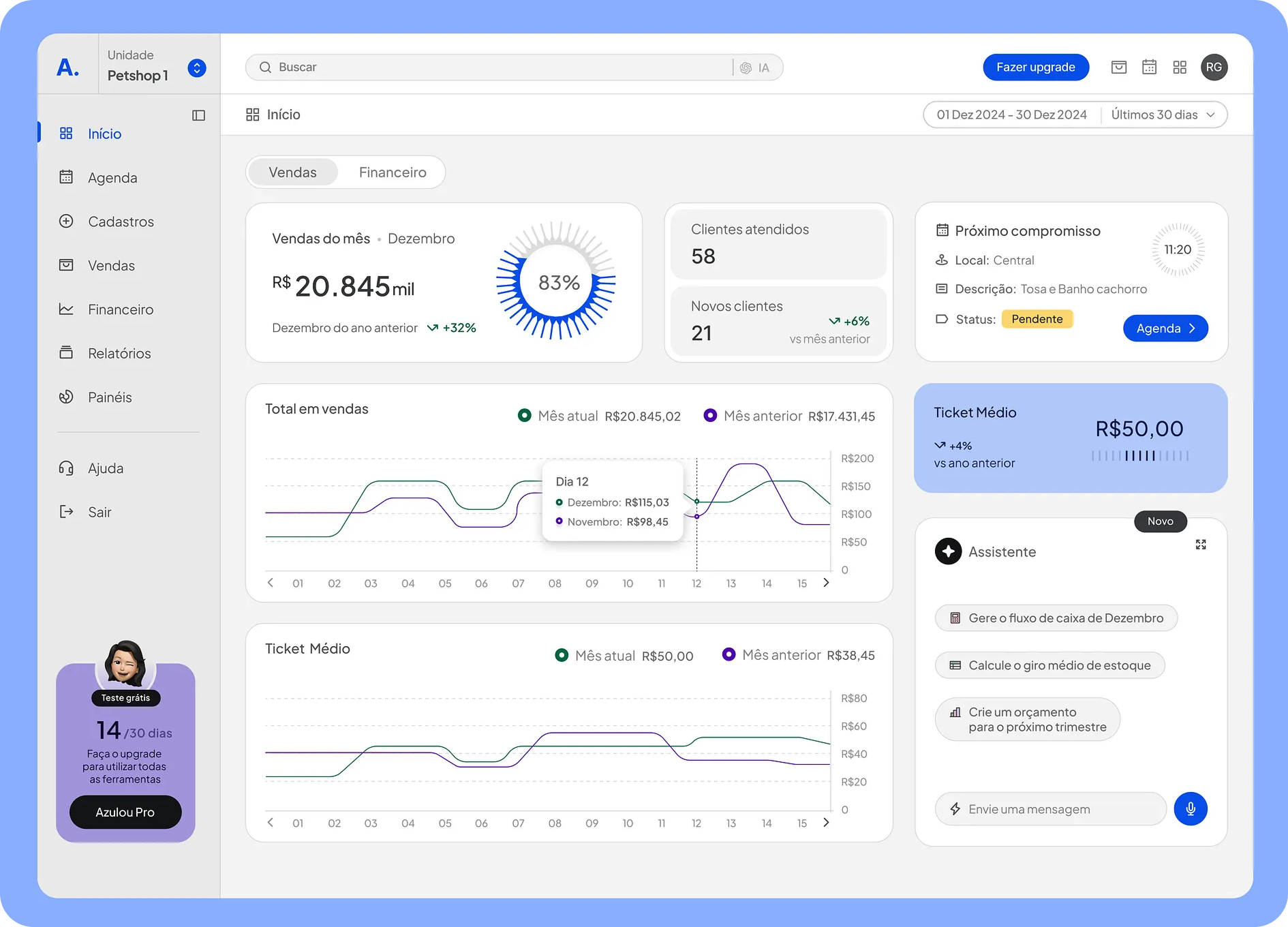Click the A. logo in sidebar

[x=67, y=67]
